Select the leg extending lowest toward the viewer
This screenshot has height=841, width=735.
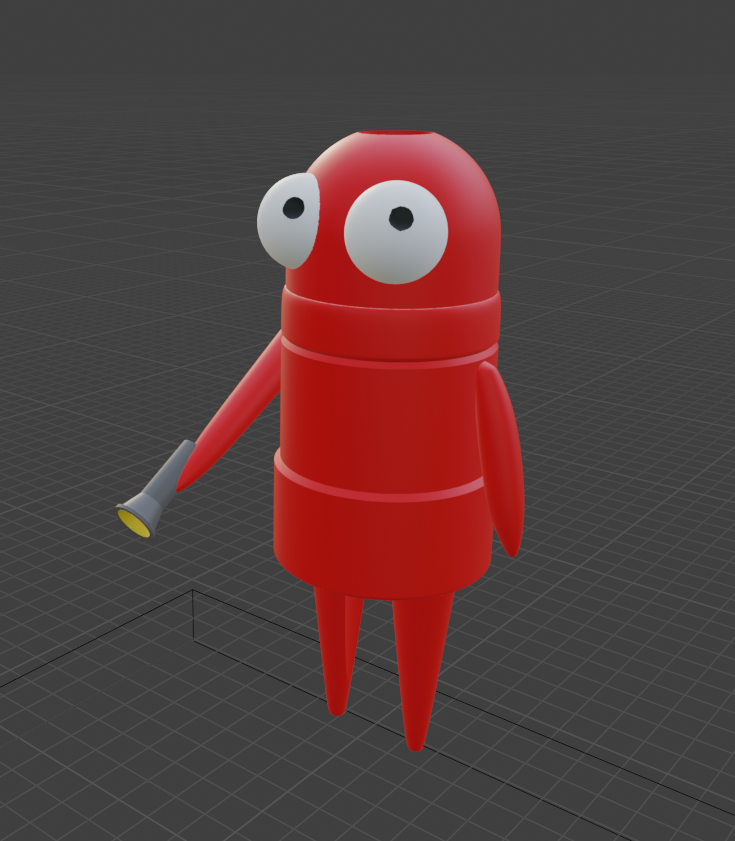click(423, 670)
